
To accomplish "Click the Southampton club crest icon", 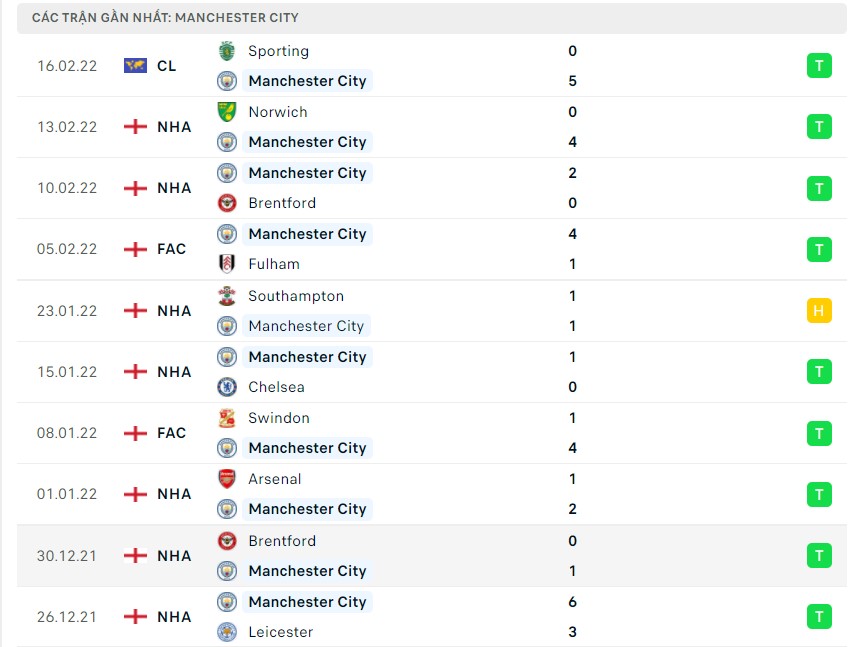I will pos(227,296).
